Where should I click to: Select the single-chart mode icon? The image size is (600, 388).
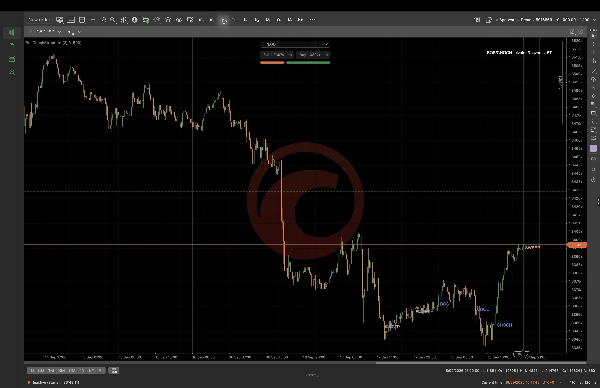71,20
